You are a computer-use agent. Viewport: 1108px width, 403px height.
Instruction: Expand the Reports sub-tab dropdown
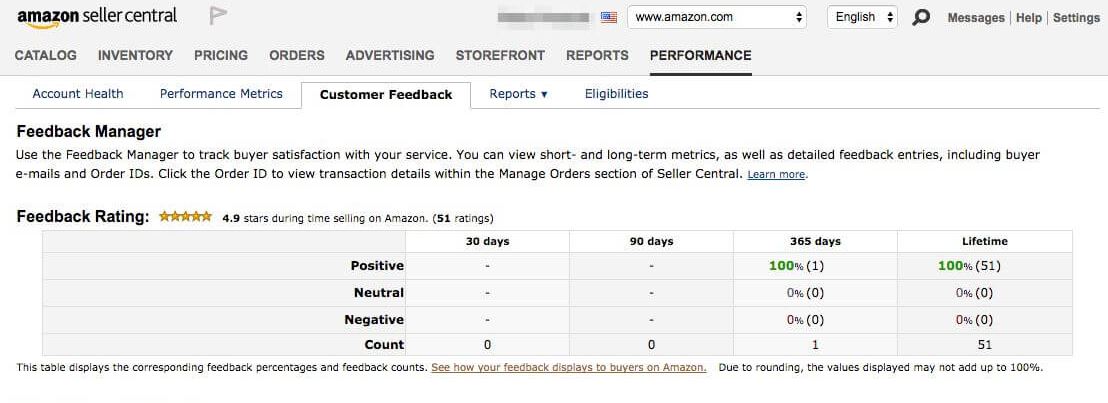point(518,94)
